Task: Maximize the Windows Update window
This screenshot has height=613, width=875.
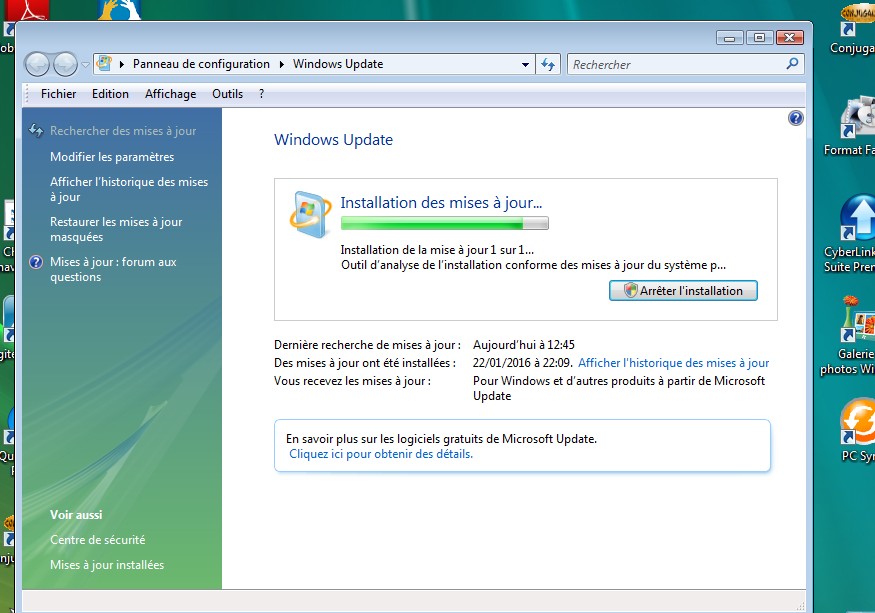Action: coord(759,37)
